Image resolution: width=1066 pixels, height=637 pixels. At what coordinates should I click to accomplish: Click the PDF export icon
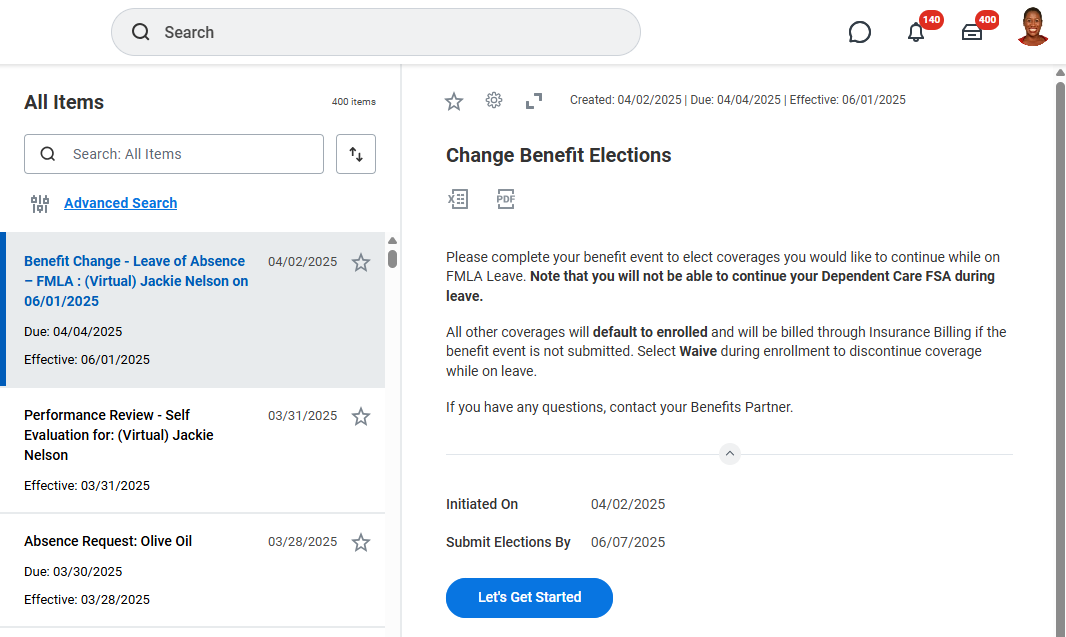coord(506,199)
